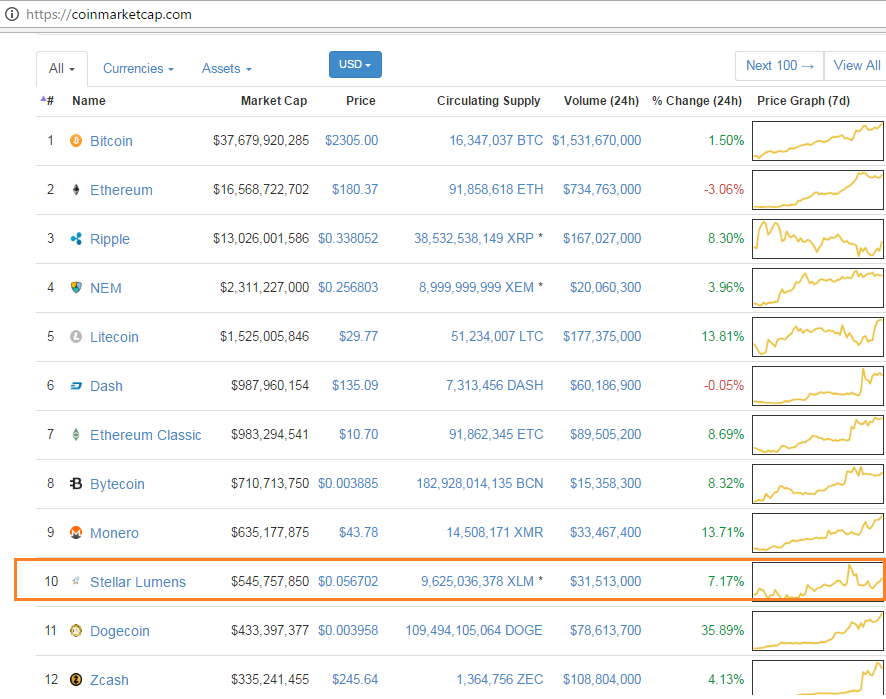Open the Ripple coin page link

pyautogui.click(x=110, y=239)
